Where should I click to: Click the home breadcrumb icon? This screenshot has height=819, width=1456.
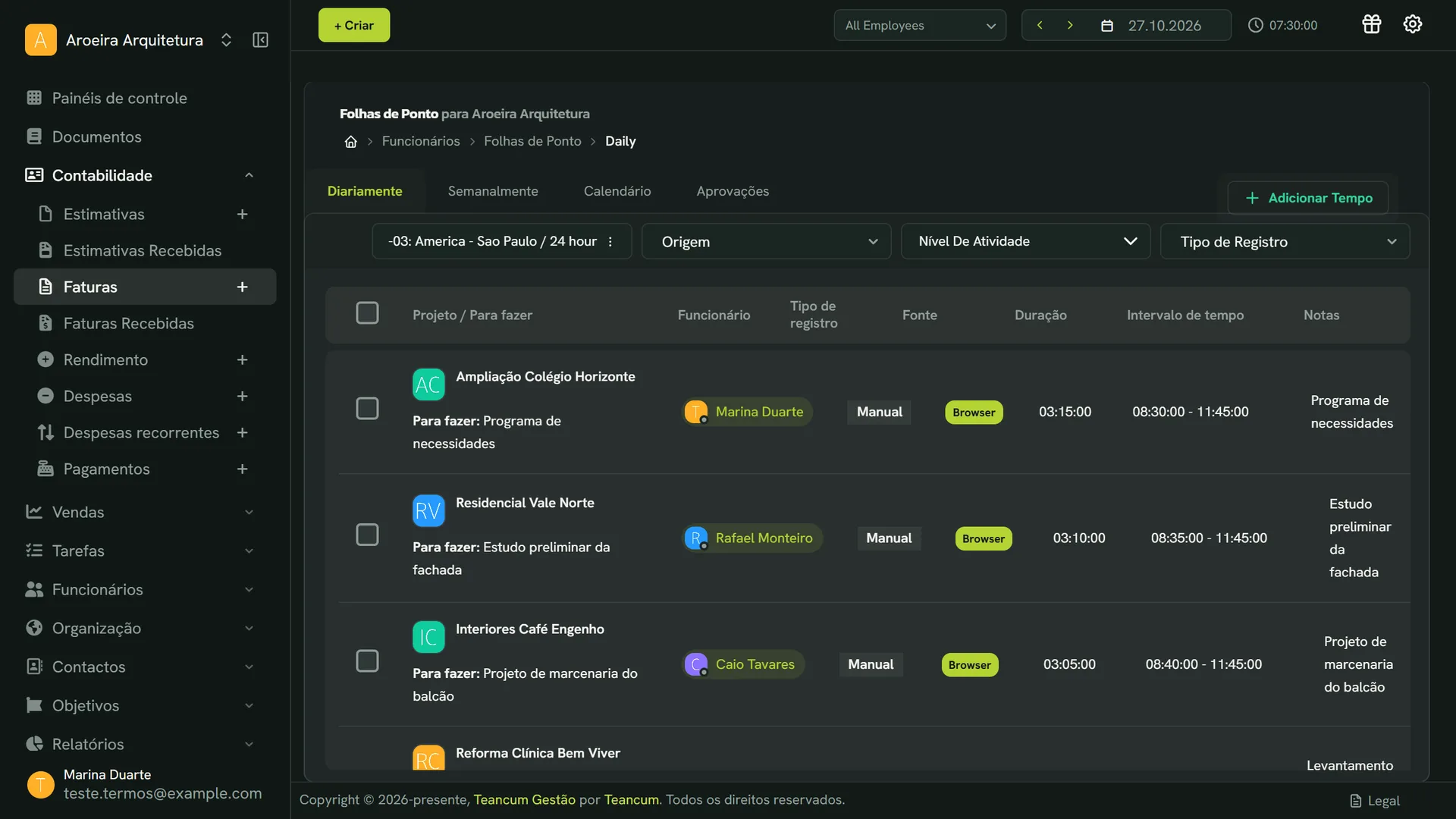coord(350,142)
